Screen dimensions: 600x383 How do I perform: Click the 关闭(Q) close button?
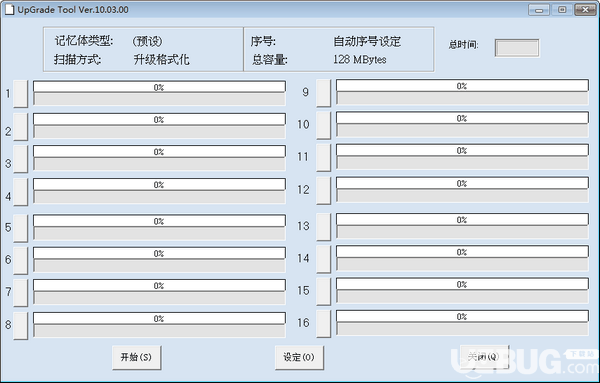[x=484, y=357]
